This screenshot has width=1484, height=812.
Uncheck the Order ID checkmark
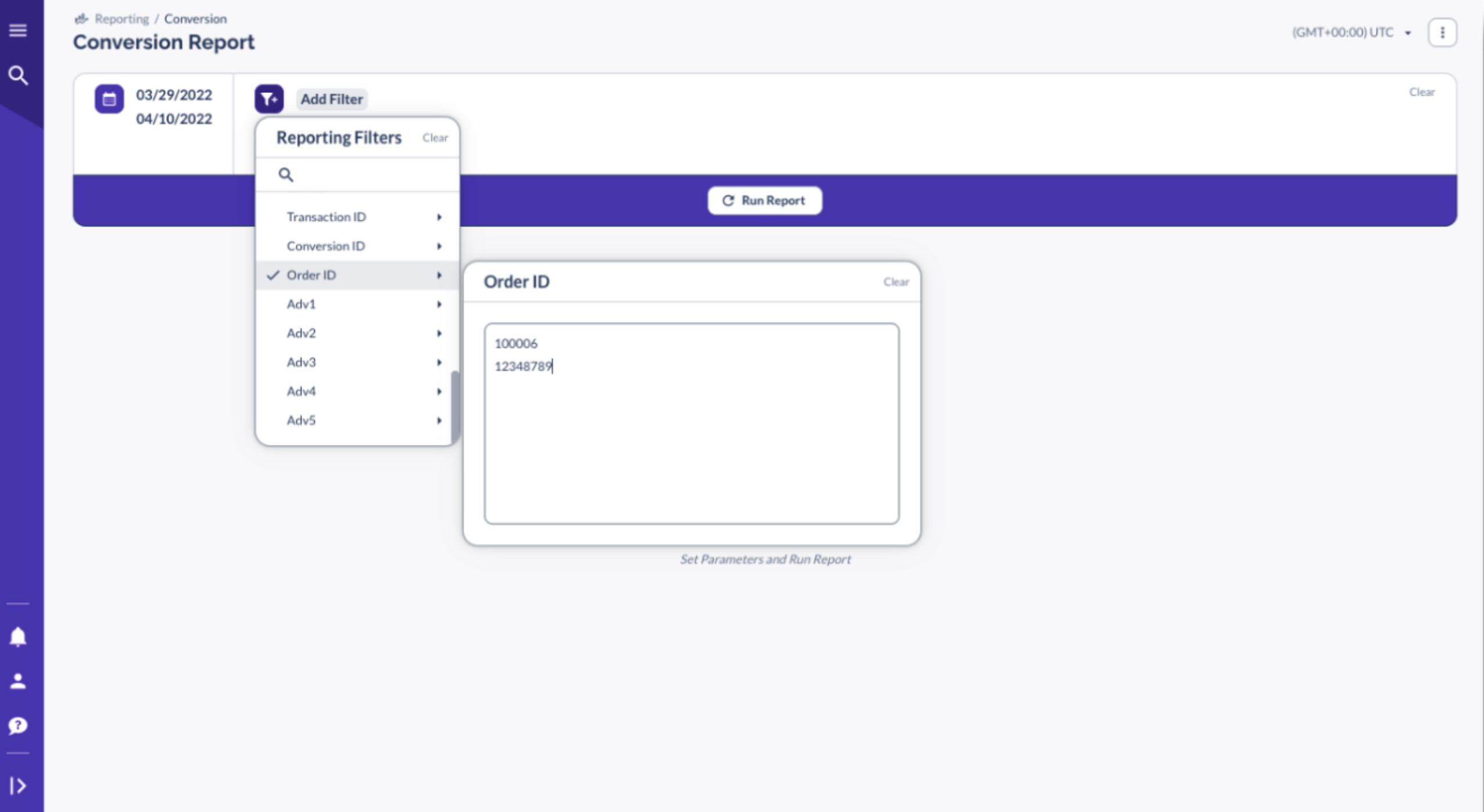tap(273, 275)
